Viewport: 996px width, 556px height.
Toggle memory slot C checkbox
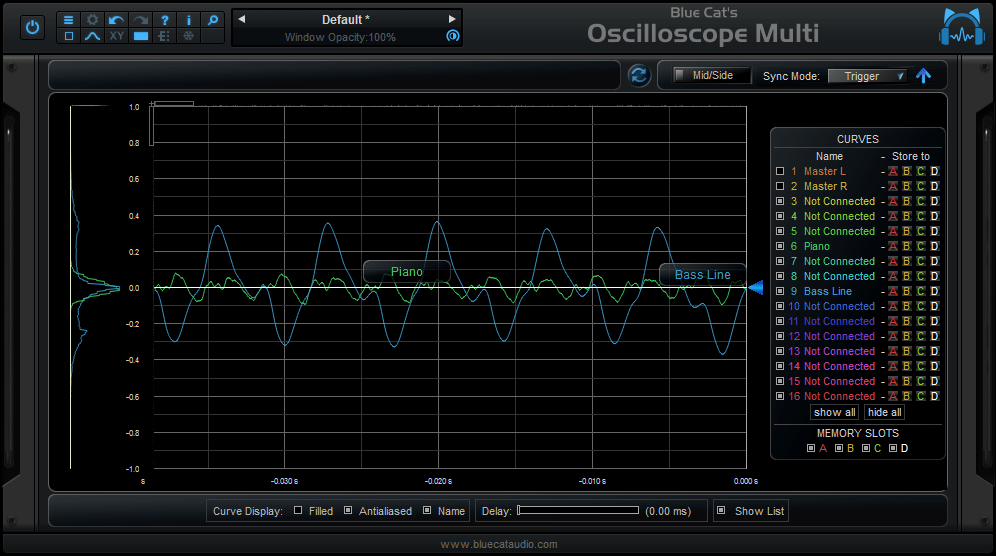click(x=866, y=448)
